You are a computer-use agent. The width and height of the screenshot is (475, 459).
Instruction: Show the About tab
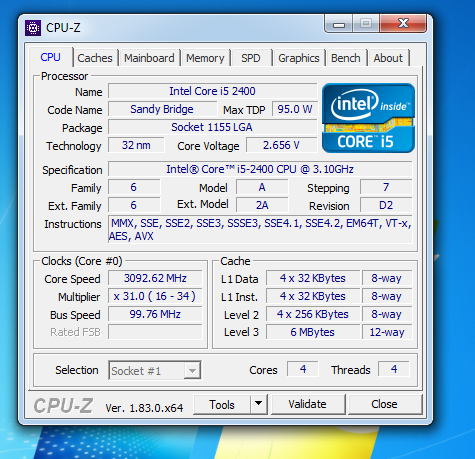[x=388, y=58]
